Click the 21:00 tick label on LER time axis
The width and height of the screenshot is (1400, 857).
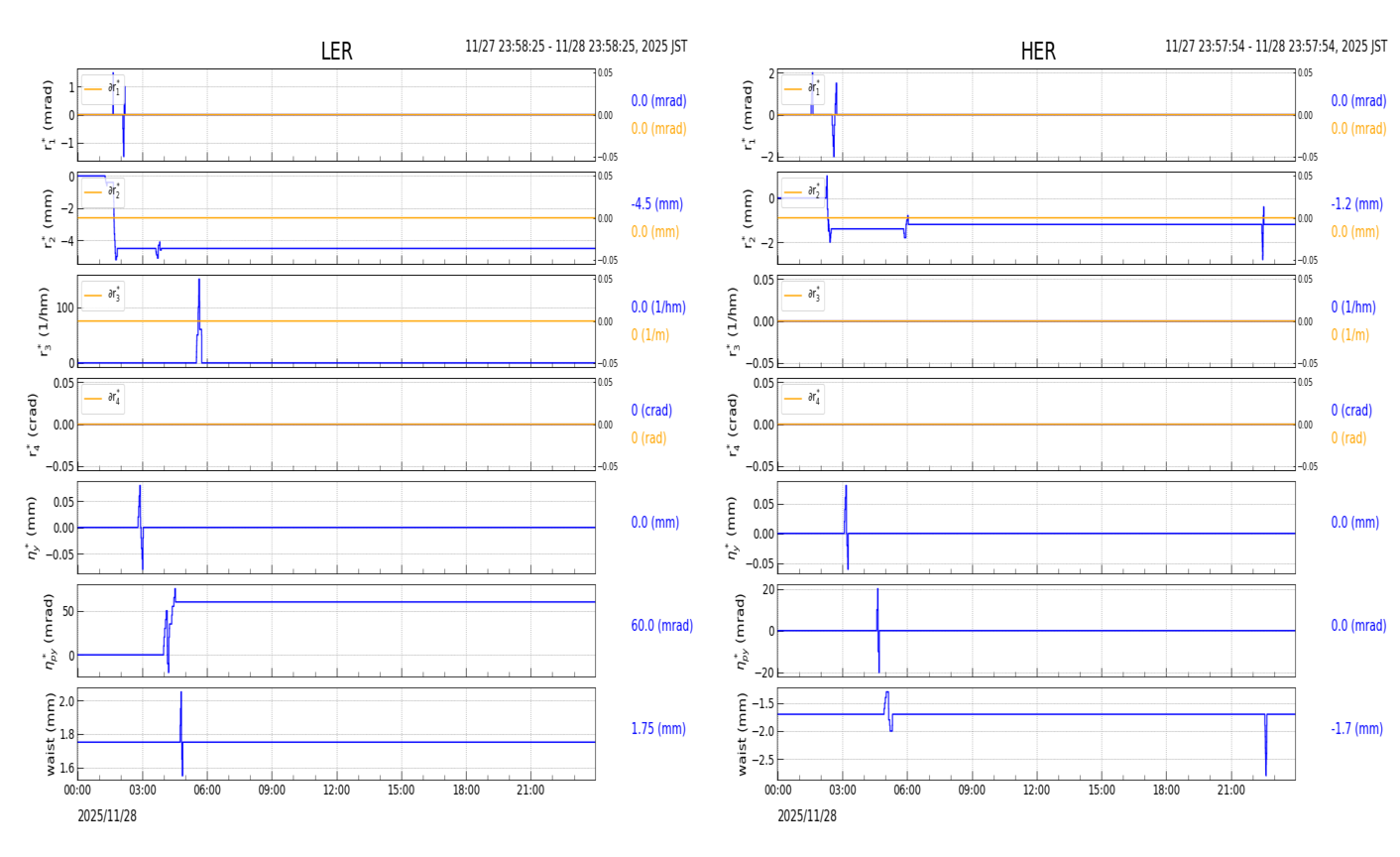click(x=530, y=791)
